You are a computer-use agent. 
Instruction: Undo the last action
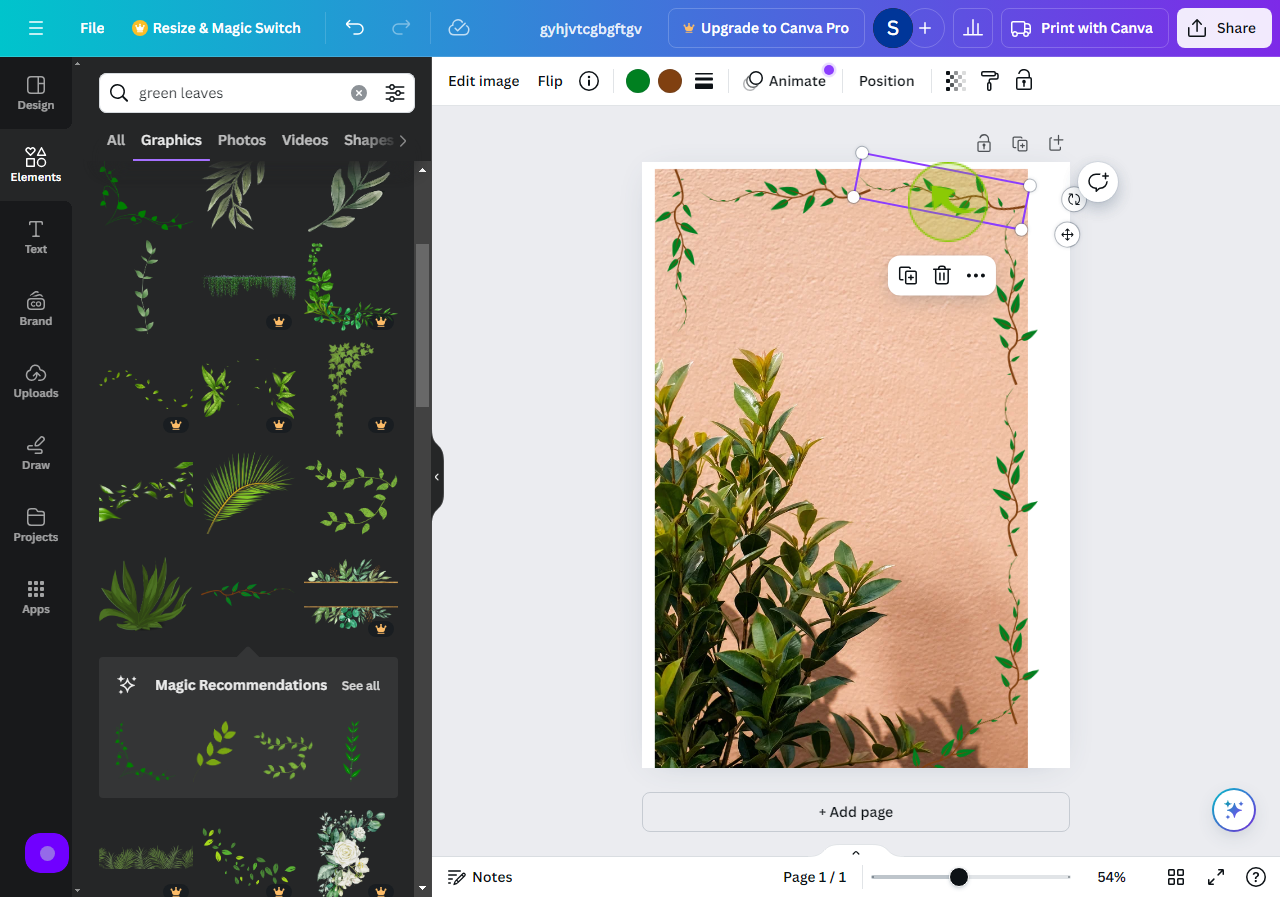[354, 28]
